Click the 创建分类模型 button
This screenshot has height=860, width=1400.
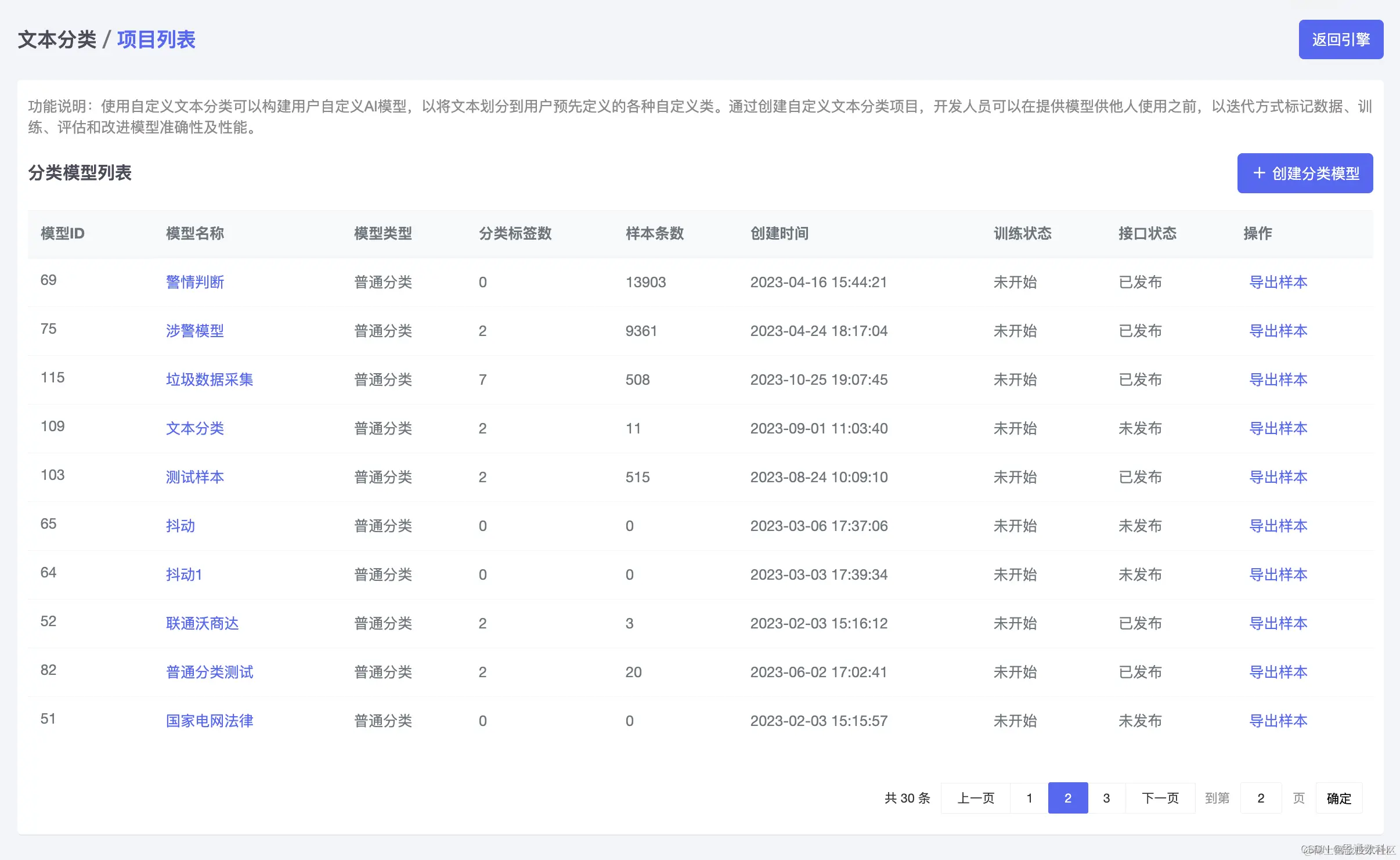[1305, 173]
